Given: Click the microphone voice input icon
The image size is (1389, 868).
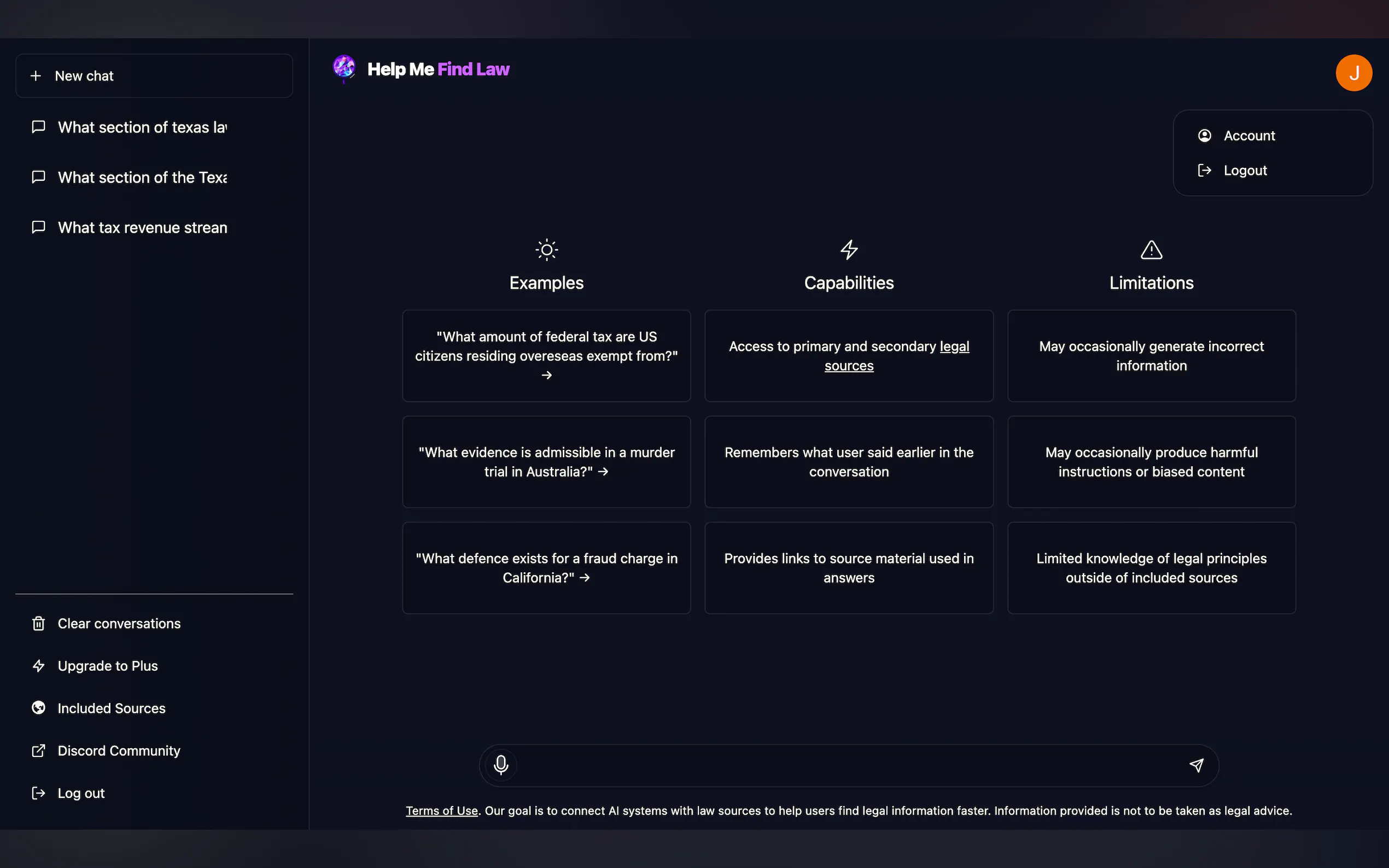Looking at the screenshot, I should point(501,765).
